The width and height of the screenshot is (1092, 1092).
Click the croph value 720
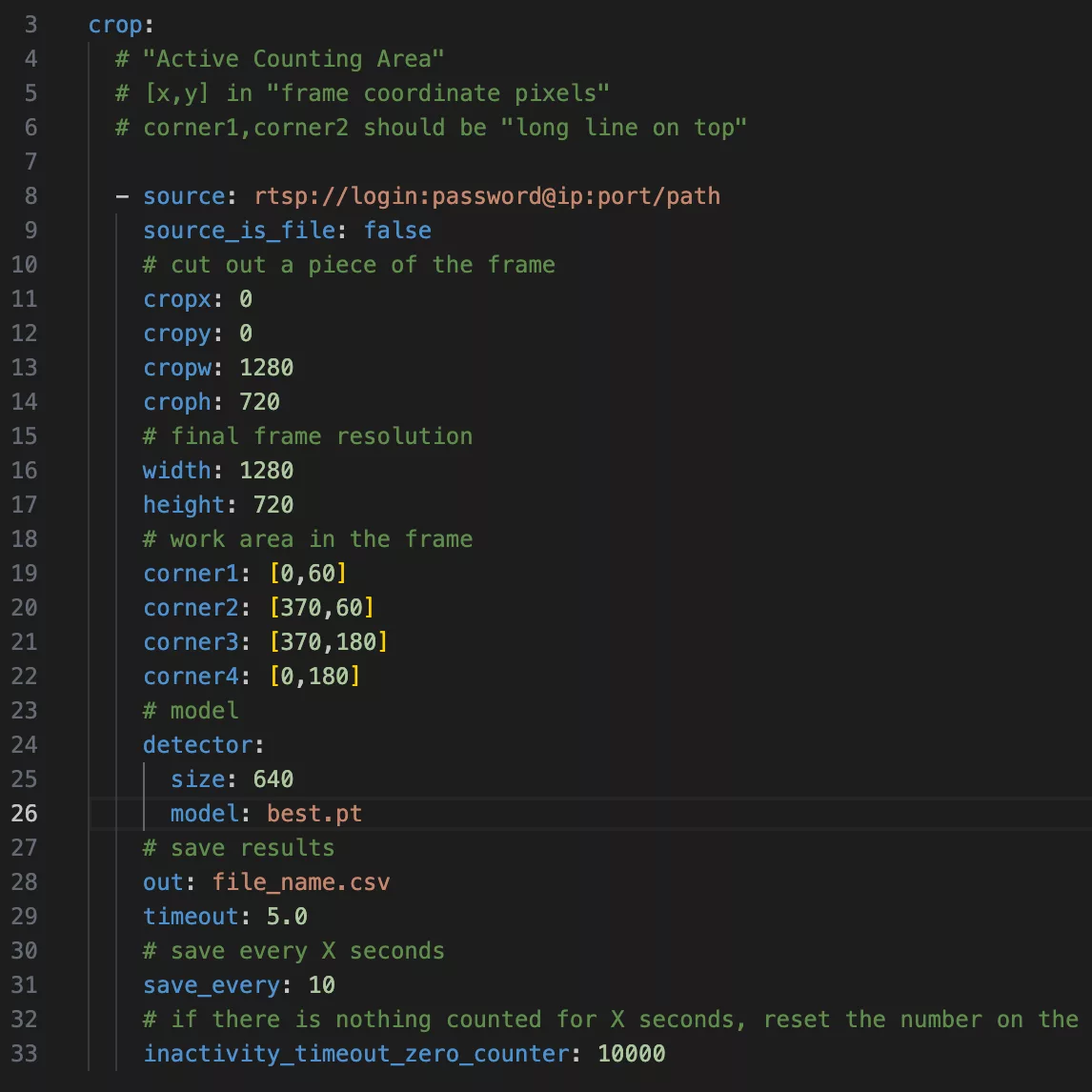click(x=259, y=402)
